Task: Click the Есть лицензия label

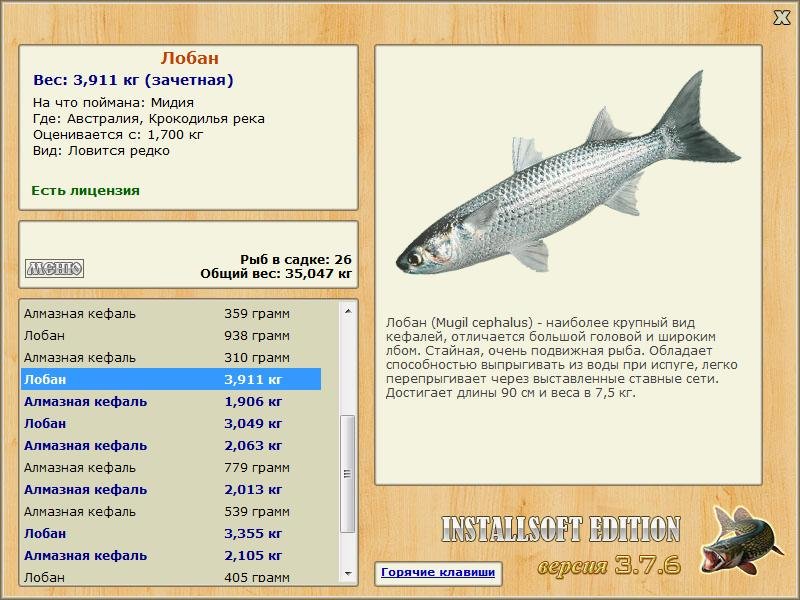Action: pyautogui.click(x=85, y=190)
